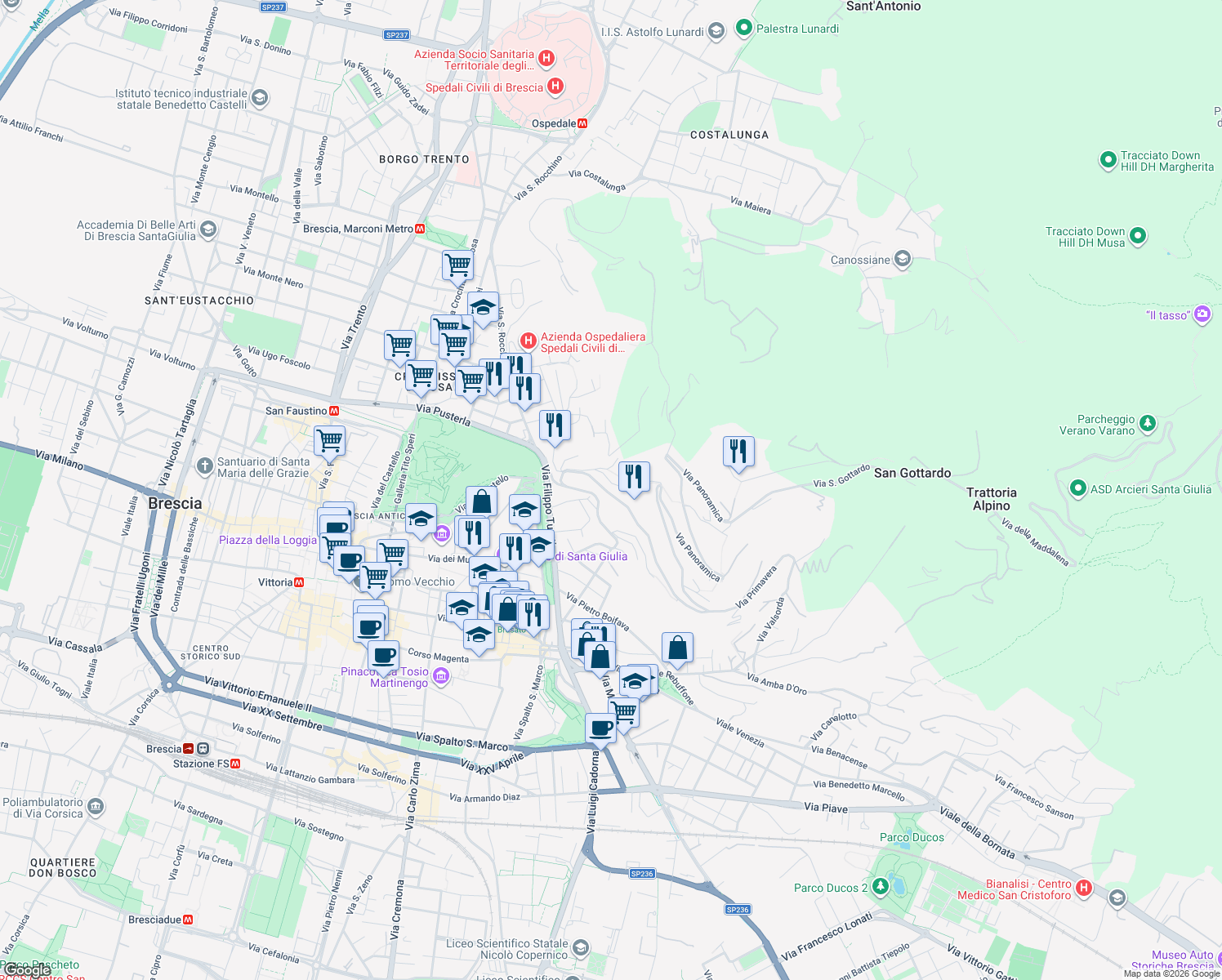The image size is (1222, 980).
Task: Click the shopping bag marker on Via delle Rebuffone
Action: (677, 647)
